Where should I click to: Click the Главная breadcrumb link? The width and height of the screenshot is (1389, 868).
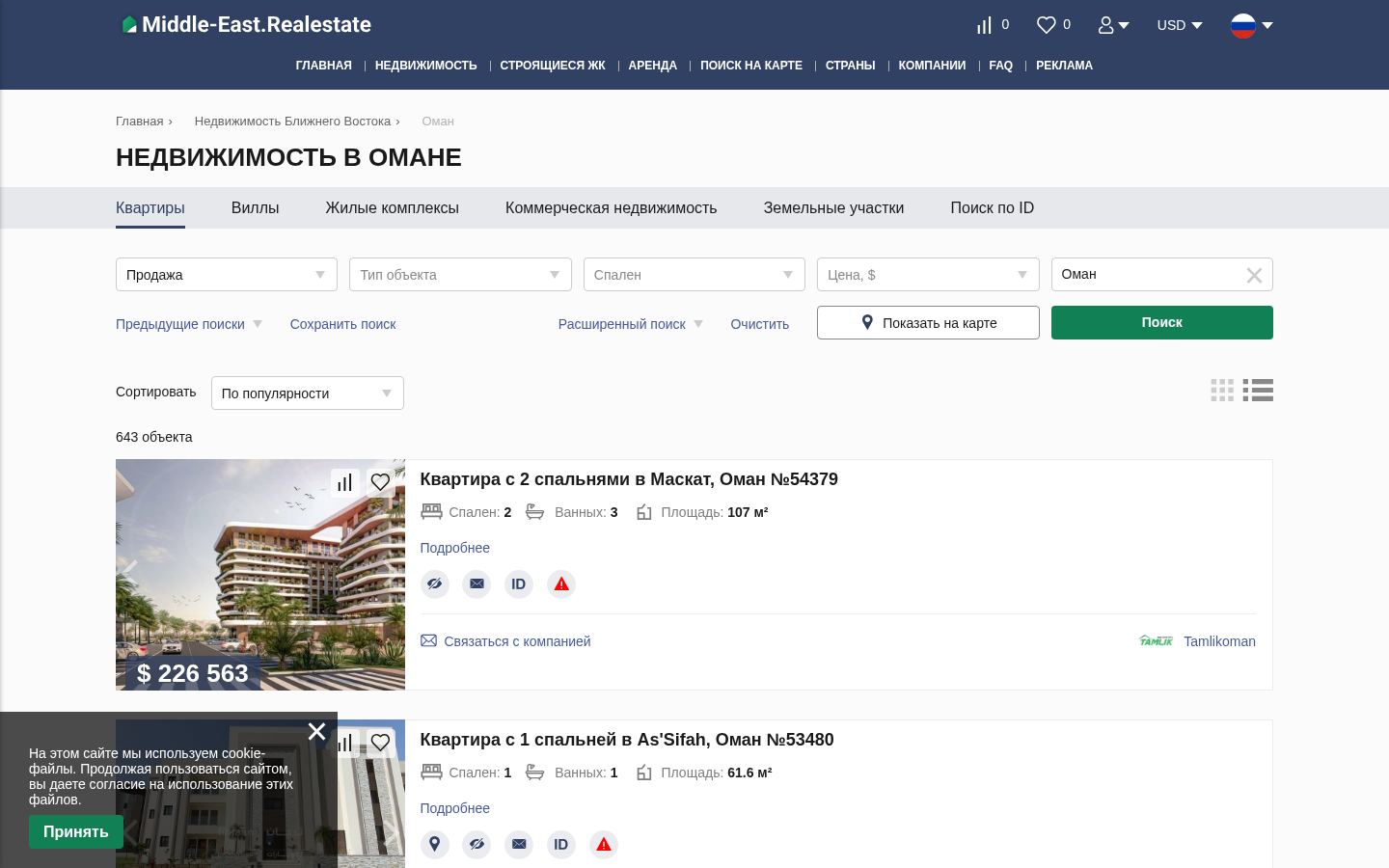140,122
